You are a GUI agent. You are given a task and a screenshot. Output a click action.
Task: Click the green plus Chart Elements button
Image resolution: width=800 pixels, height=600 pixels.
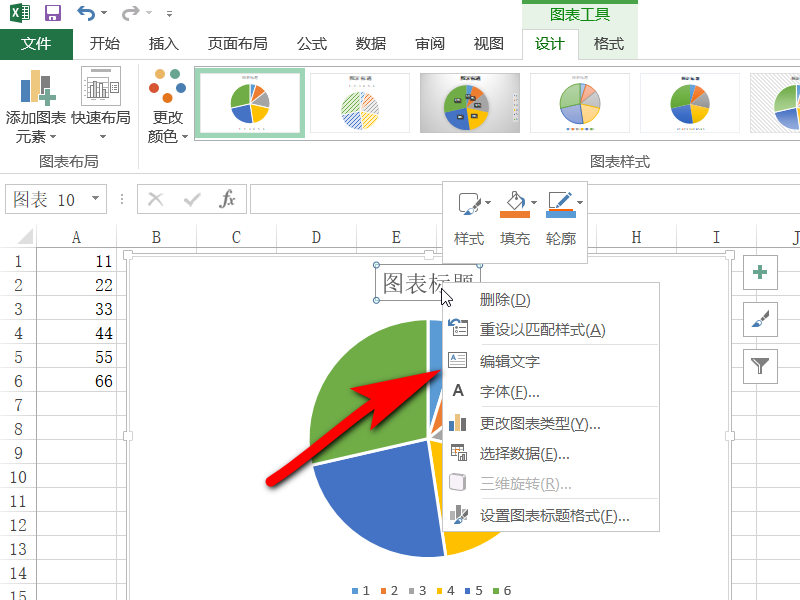(x=760, y=272)
